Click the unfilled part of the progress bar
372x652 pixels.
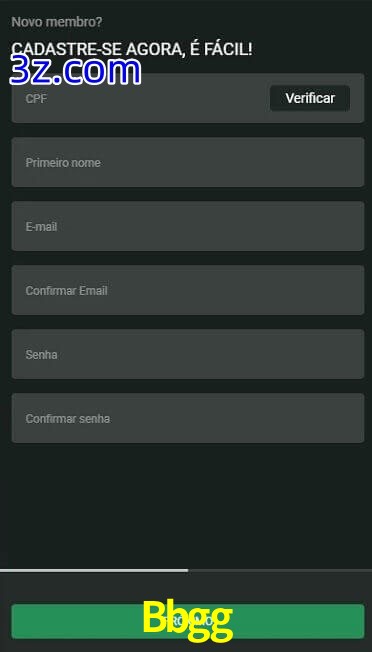tap(280, 570)
